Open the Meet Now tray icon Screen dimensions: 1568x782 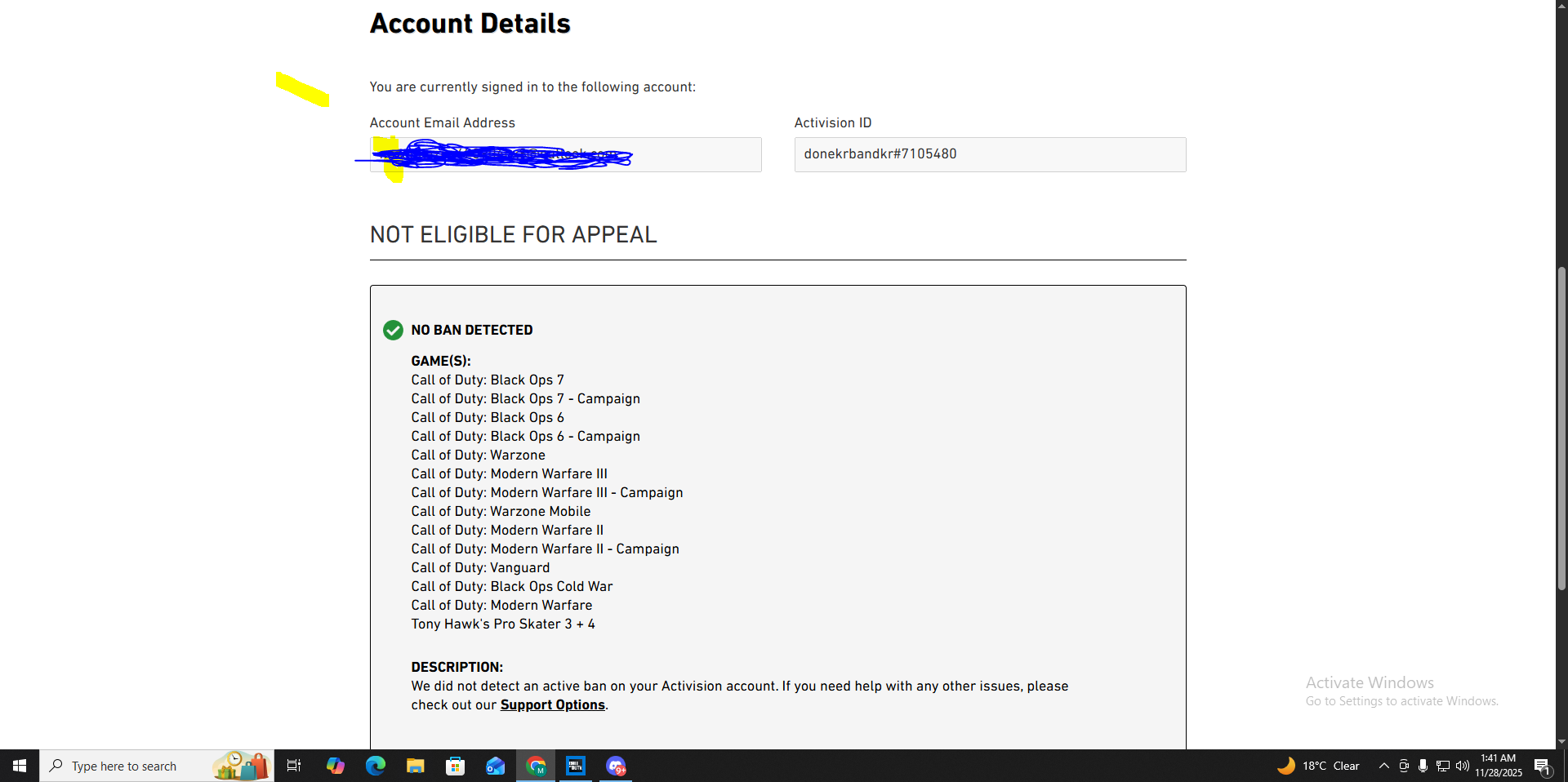tap(1404, 766)
